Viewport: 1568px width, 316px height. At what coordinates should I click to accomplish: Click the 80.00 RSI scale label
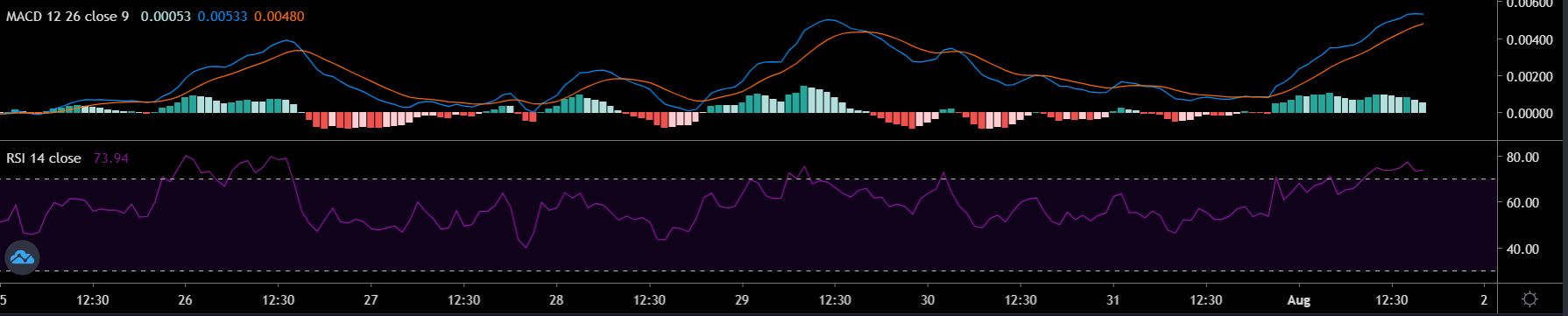pos(1523,158)
